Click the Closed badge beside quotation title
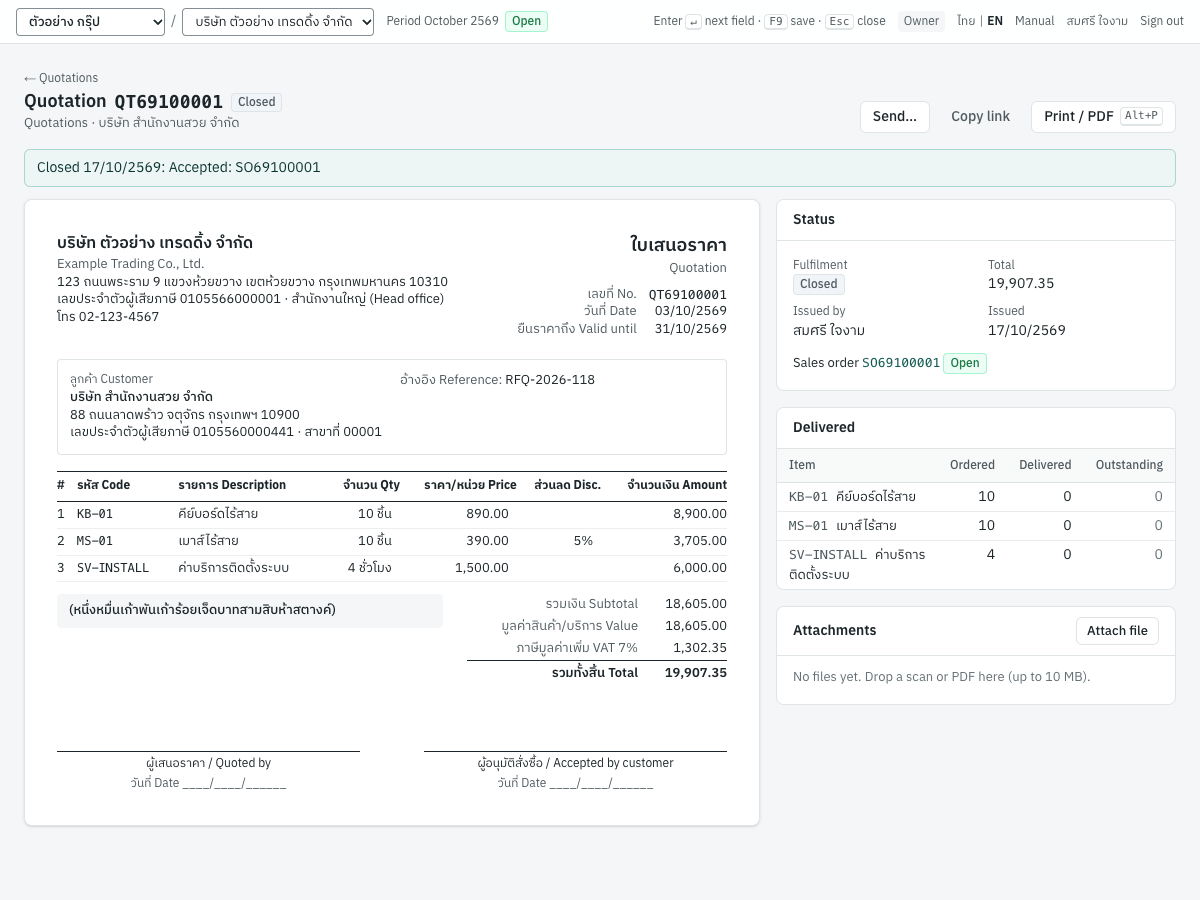Image resolution: width=1200 pixels, height=900 pixels. 256,102
